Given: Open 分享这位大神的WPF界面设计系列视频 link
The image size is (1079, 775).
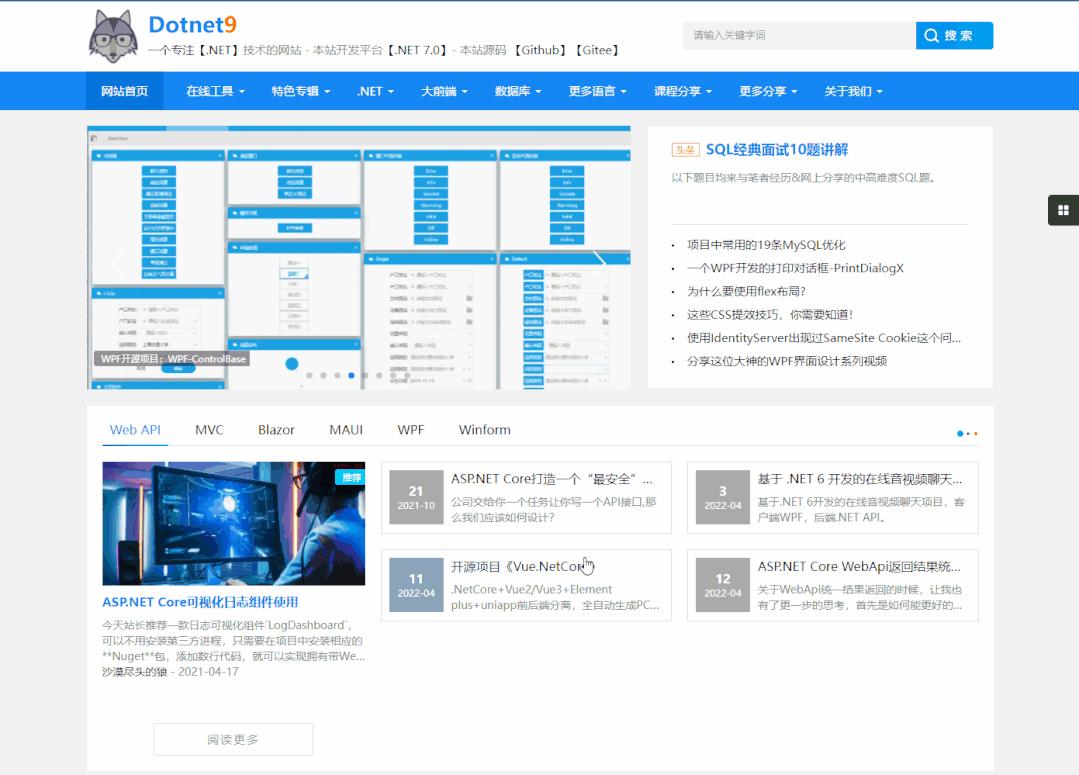Looking at the screenshot, I should click(x=787, y=361).
